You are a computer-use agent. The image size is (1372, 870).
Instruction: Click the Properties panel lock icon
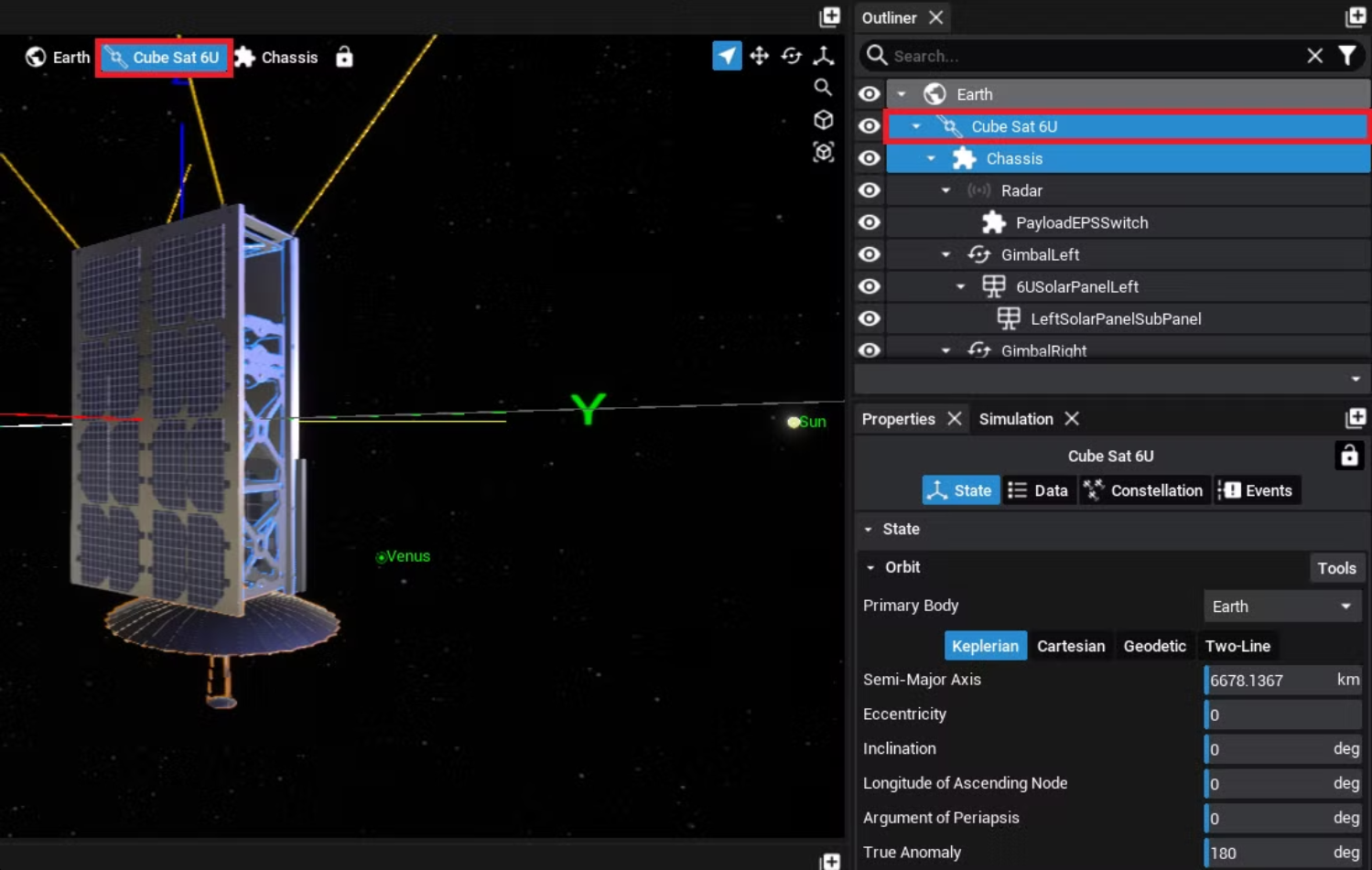pyautogui.click(x=1349, y=455)
